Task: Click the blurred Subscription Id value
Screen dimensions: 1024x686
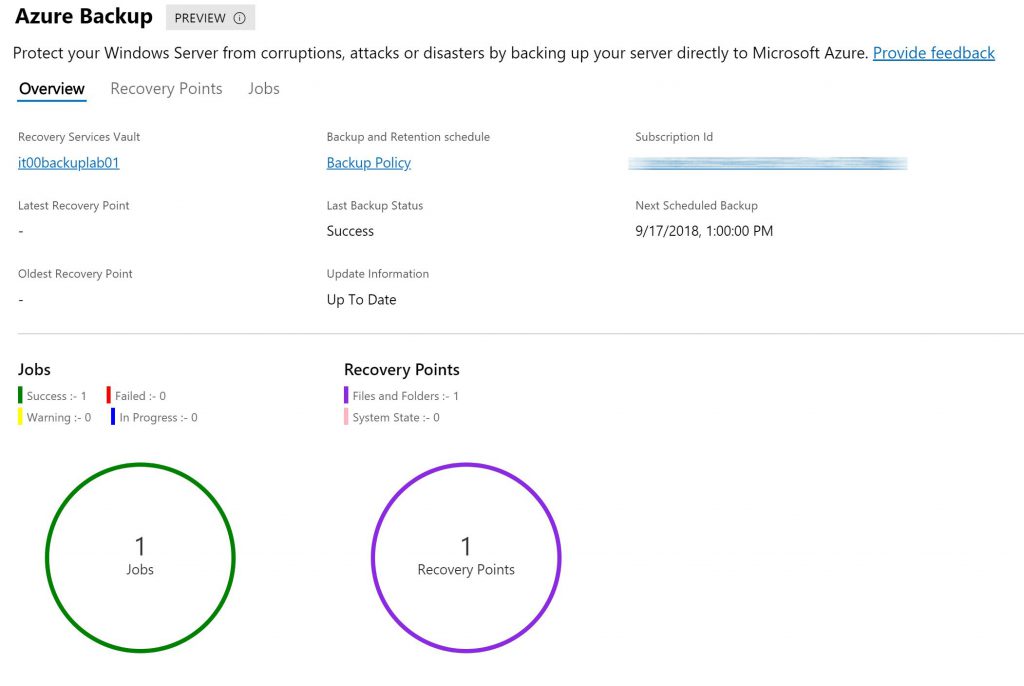Action: pos(768,163)
